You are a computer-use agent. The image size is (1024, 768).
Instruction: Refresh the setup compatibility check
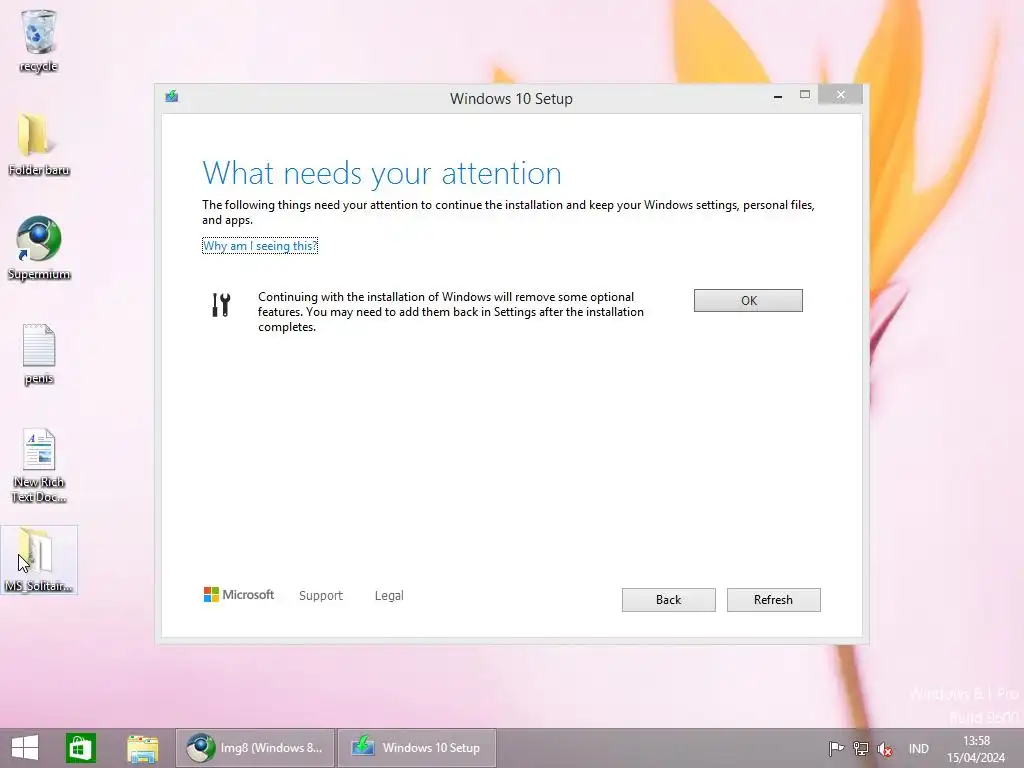point(773,600)
